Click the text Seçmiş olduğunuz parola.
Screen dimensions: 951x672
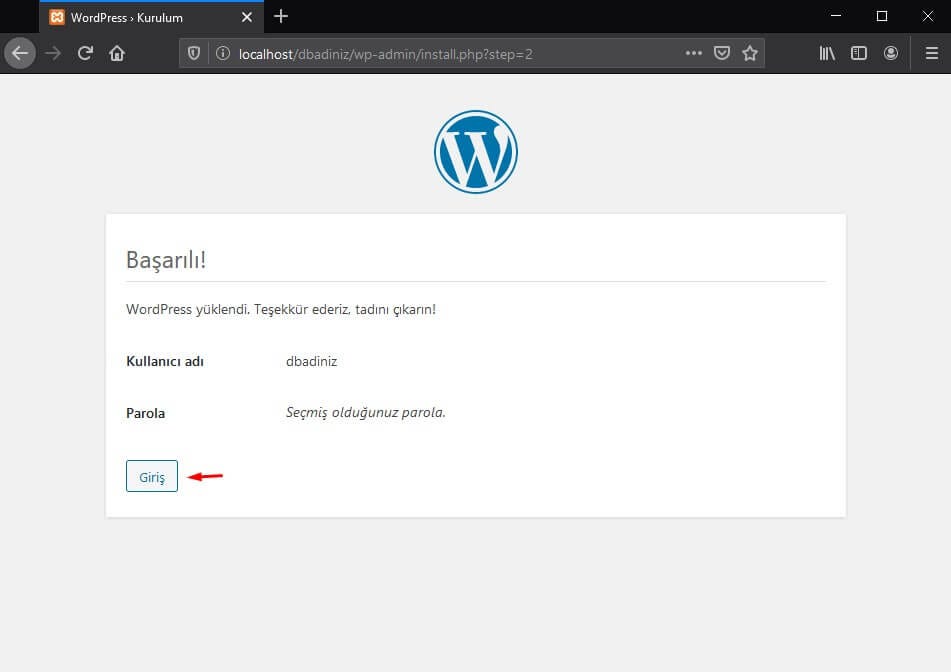coord(366,412)
